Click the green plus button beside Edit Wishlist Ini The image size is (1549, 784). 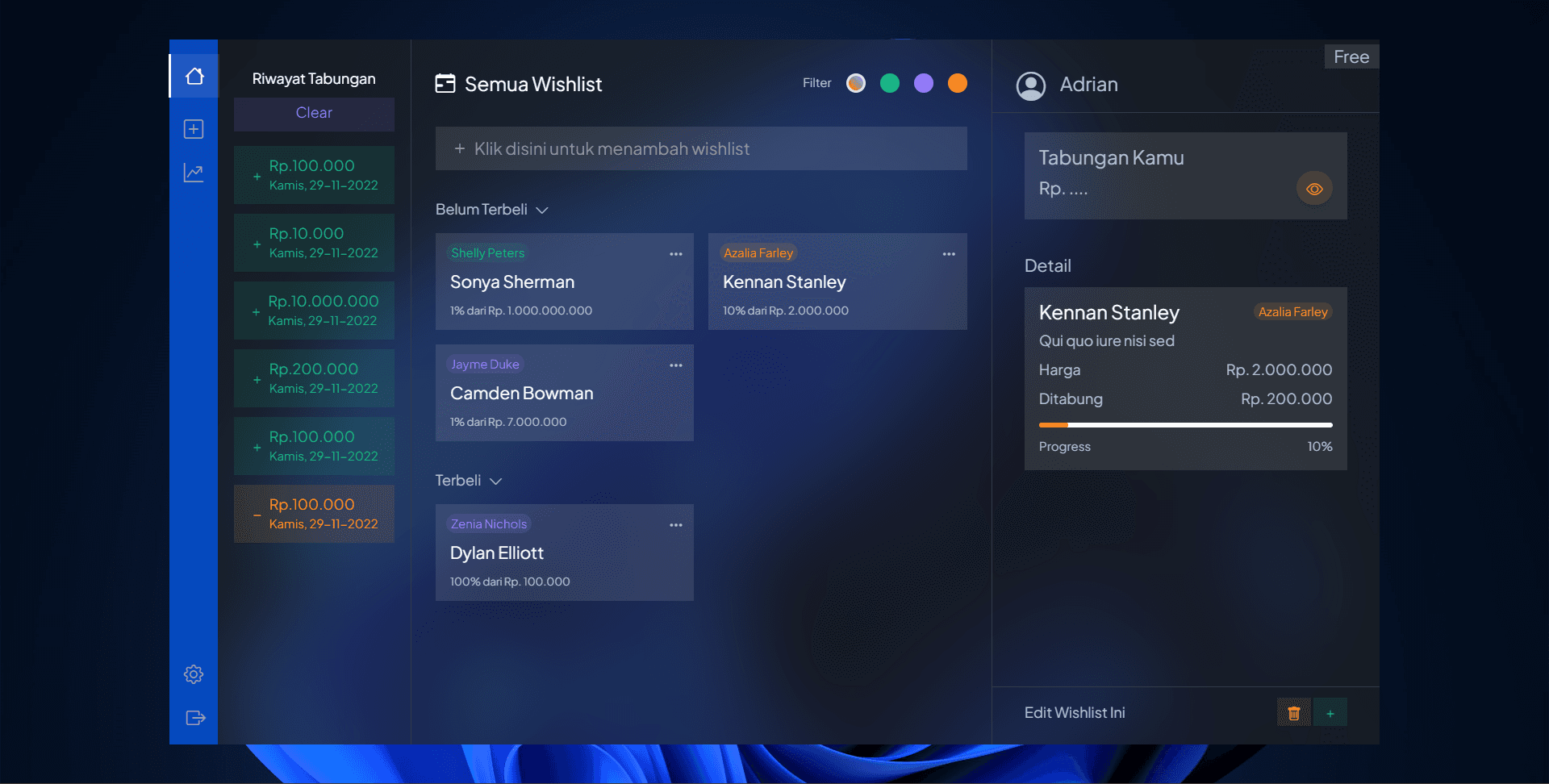coord(1330,713)
